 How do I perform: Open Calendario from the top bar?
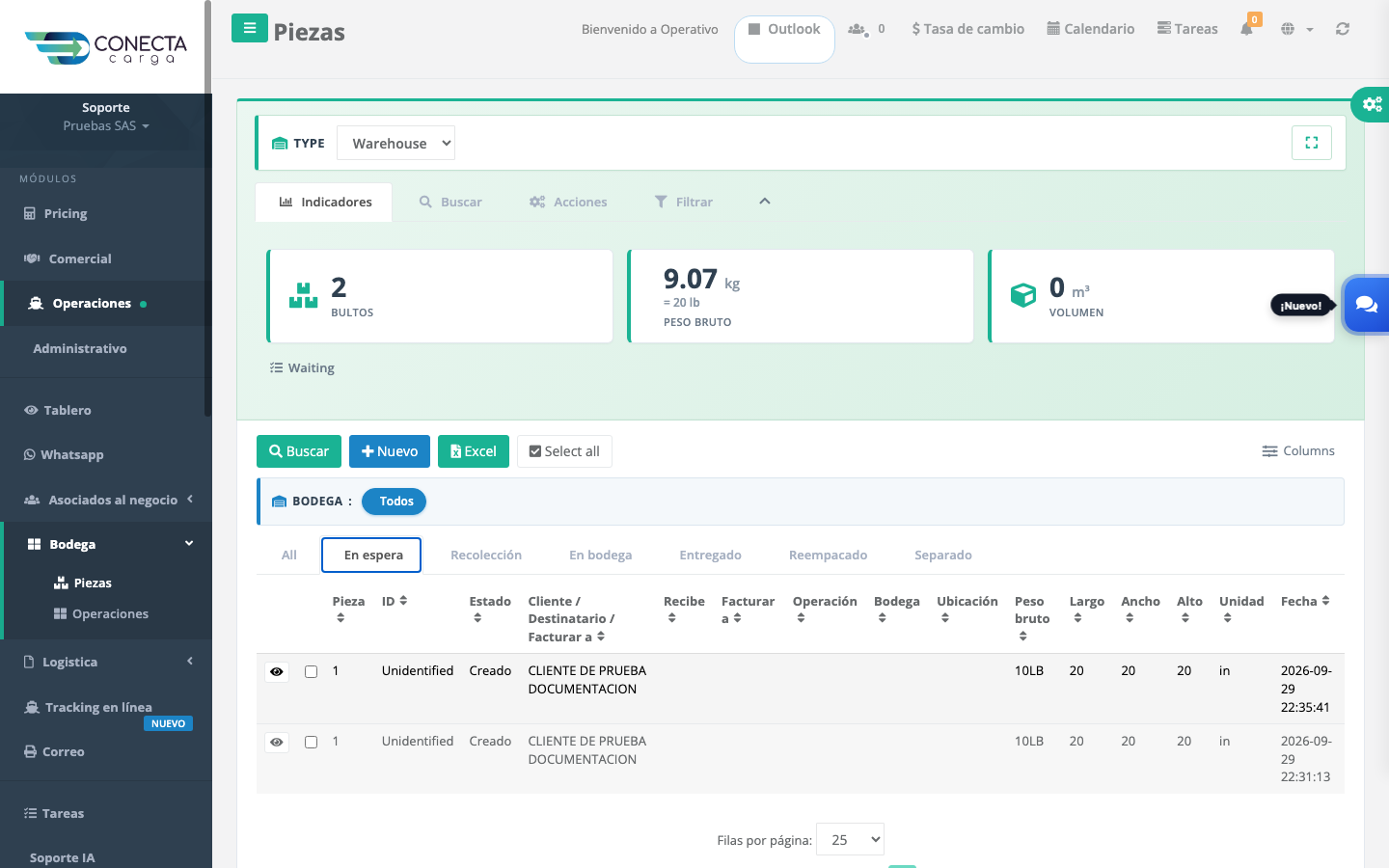[1091, 29]
